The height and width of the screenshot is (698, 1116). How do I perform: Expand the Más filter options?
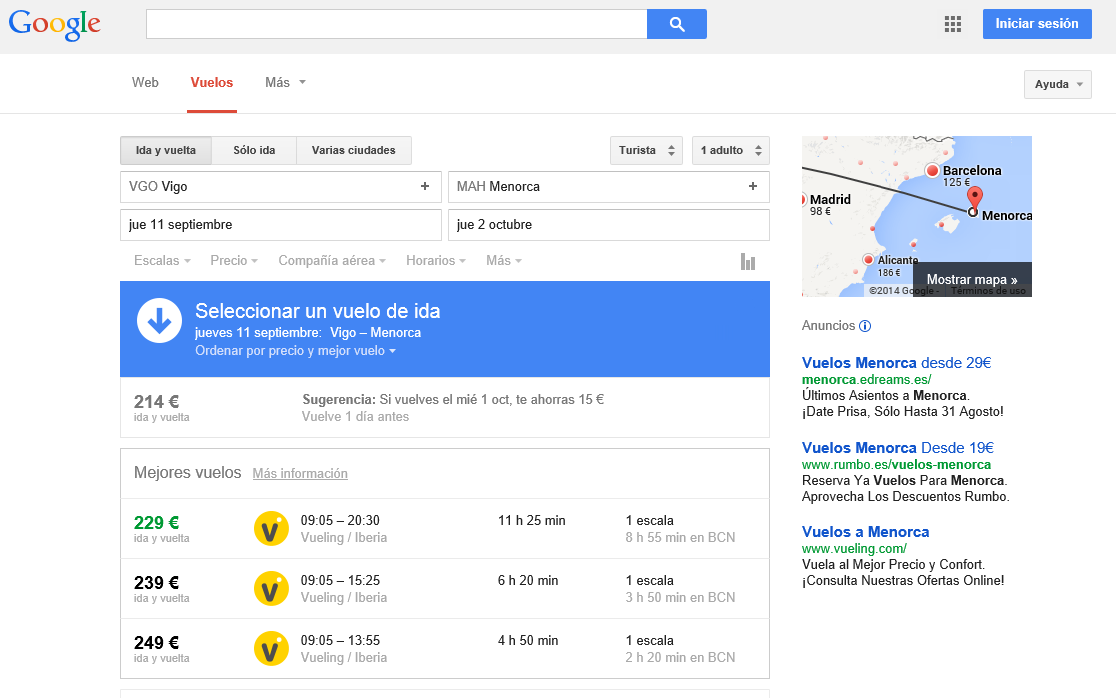pos(504,260)
